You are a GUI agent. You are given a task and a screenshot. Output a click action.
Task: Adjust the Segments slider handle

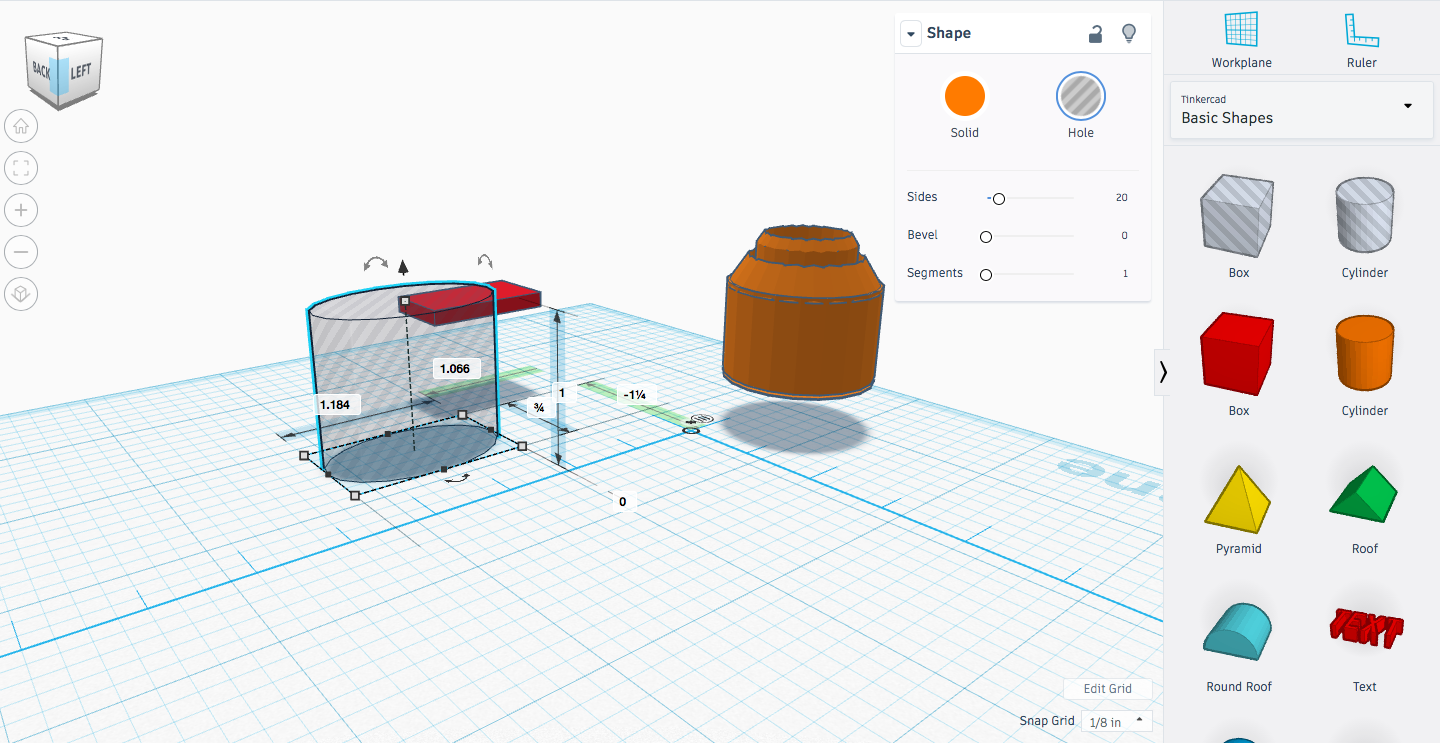(x=986, y=275)
